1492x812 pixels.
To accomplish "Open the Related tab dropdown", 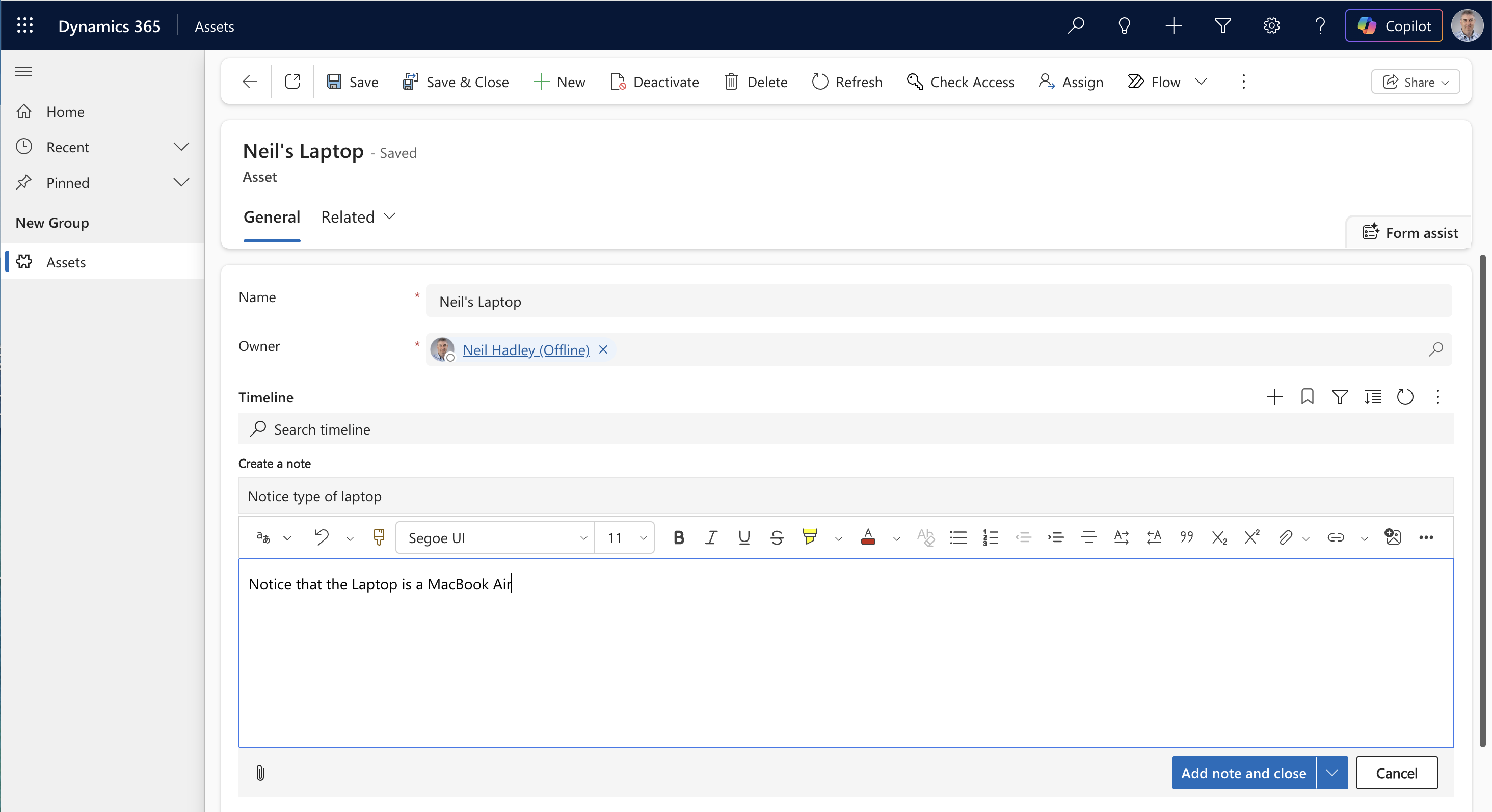I will click(x=359, y=216).
